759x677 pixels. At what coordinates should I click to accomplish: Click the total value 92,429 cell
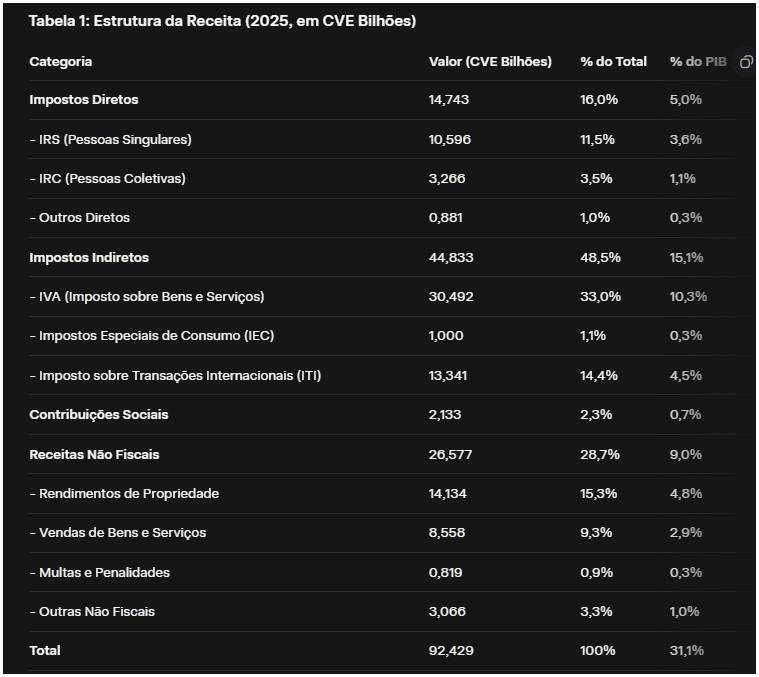pos(451,651)
